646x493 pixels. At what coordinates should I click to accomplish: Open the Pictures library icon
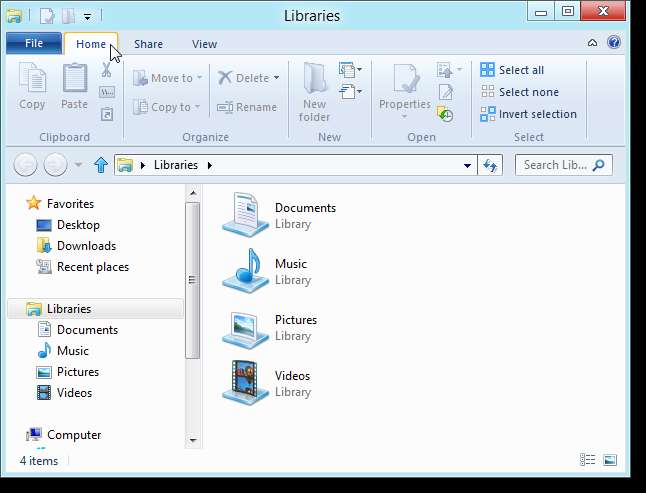pyautogui.click(x=246, y=329)
